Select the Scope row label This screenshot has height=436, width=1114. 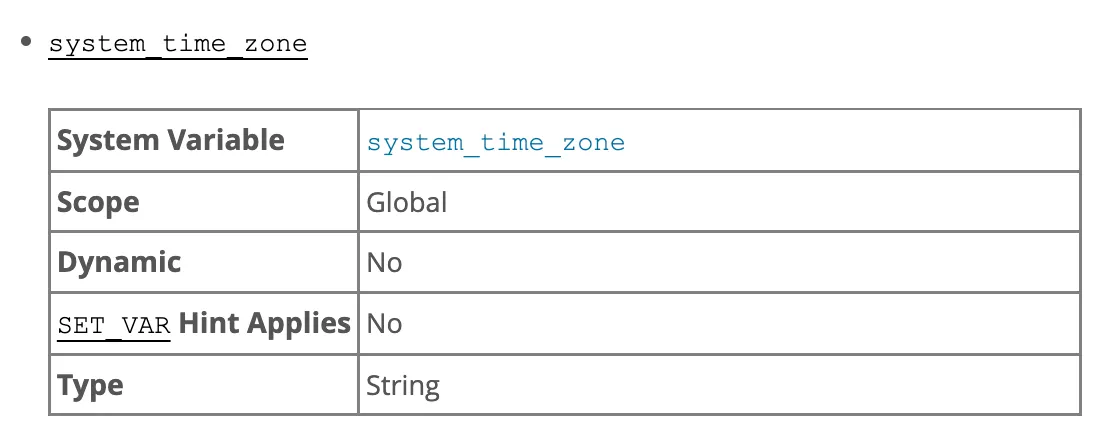(98, 202)
